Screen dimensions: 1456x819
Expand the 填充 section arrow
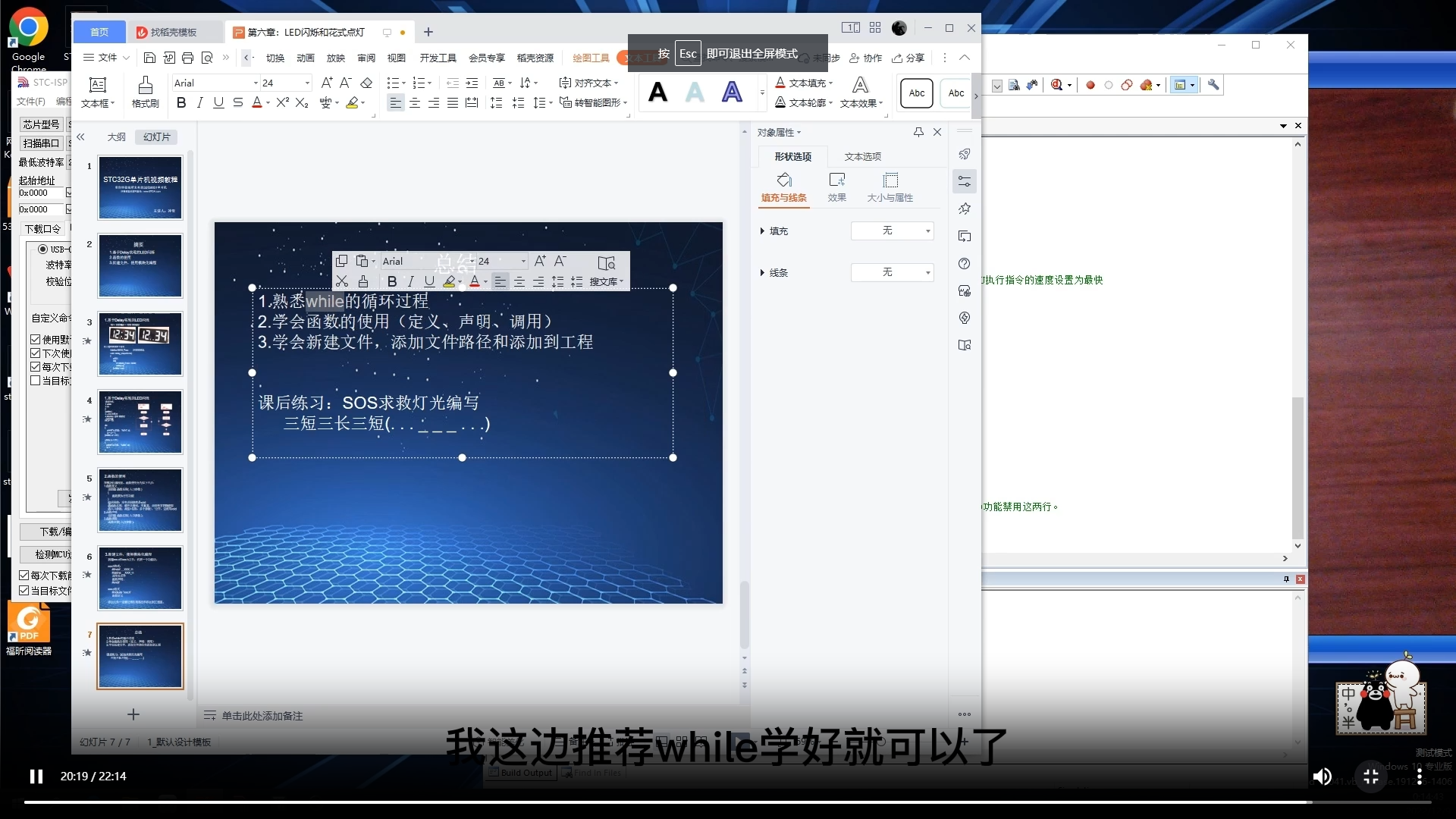click(761, 231)
